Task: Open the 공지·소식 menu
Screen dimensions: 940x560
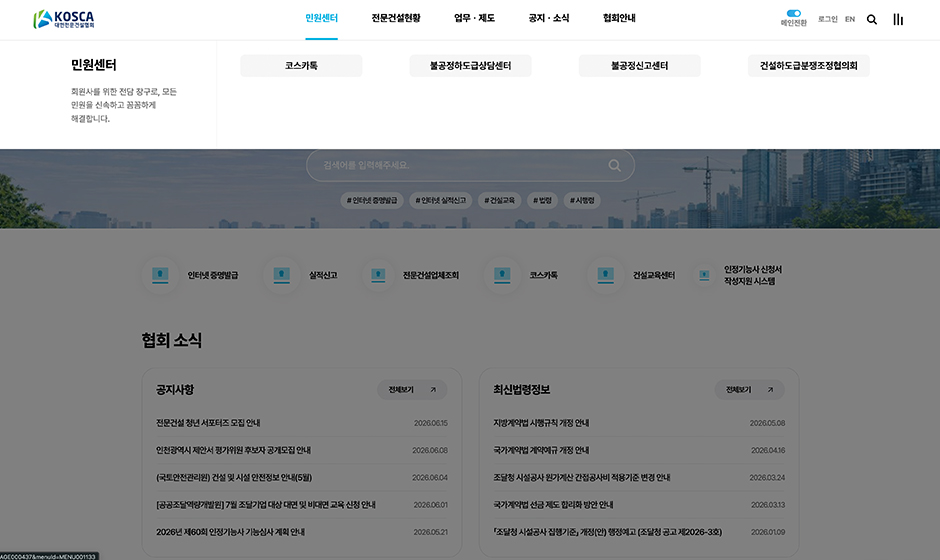Action: 549,18
